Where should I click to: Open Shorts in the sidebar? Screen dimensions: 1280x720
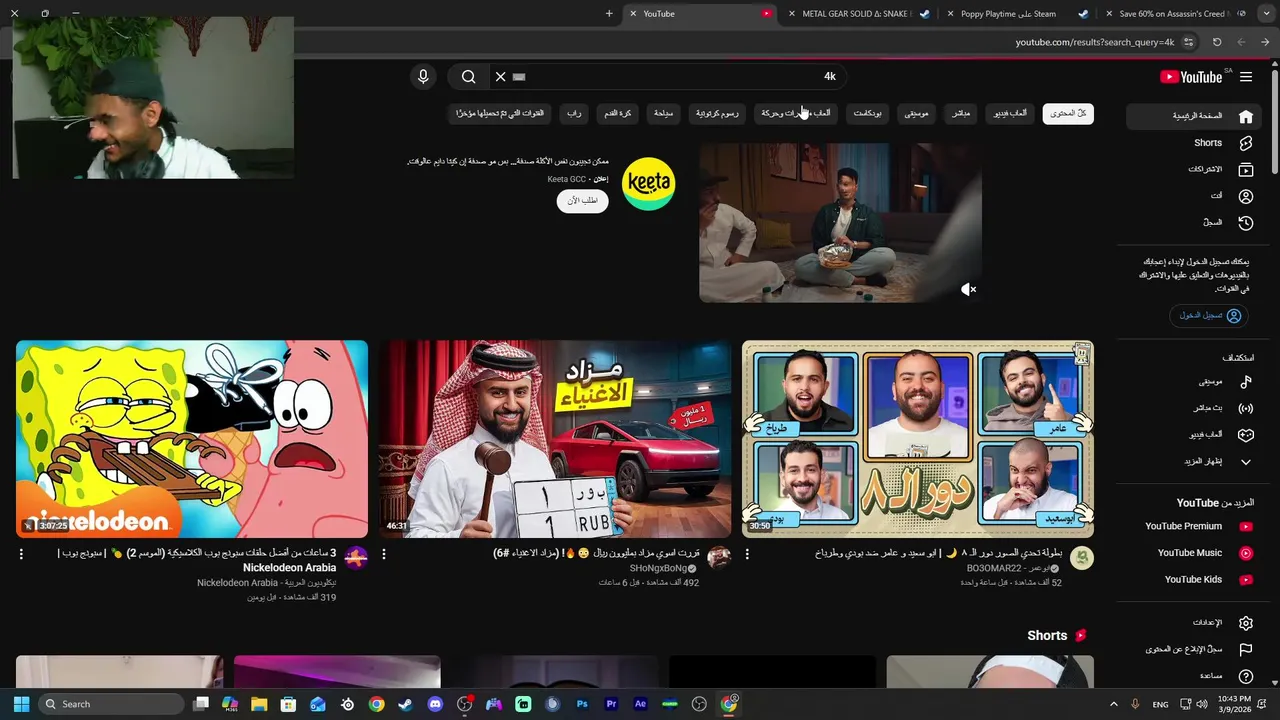tap(1192, 143)
